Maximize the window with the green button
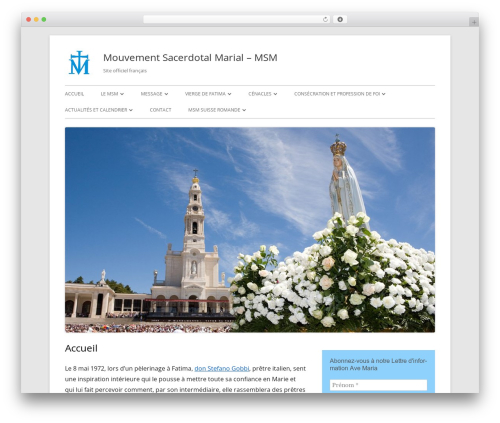Screen dimensions: 500x423 pos(44,20)
